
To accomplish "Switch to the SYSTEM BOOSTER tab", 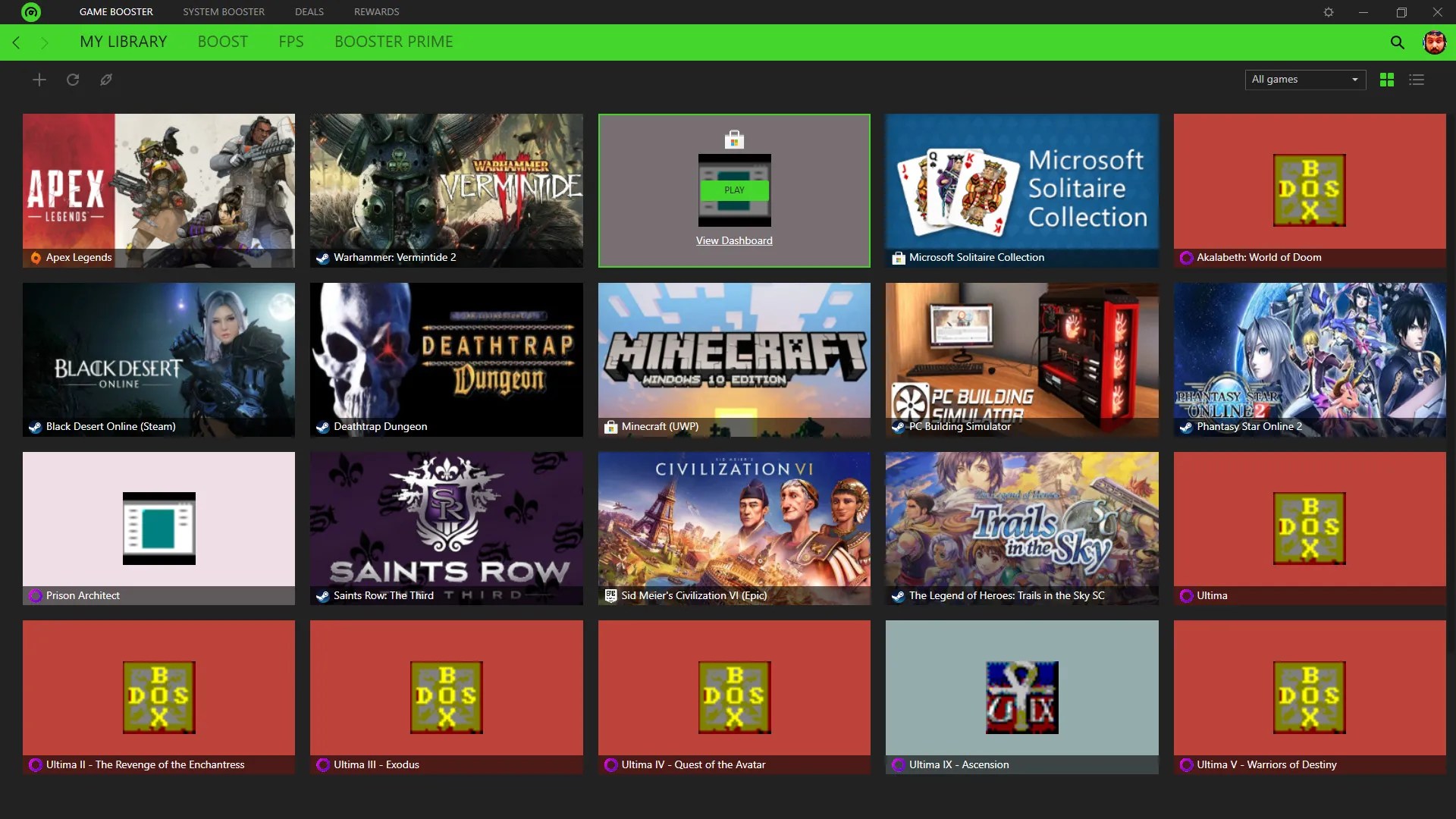I will pos(223,12).
